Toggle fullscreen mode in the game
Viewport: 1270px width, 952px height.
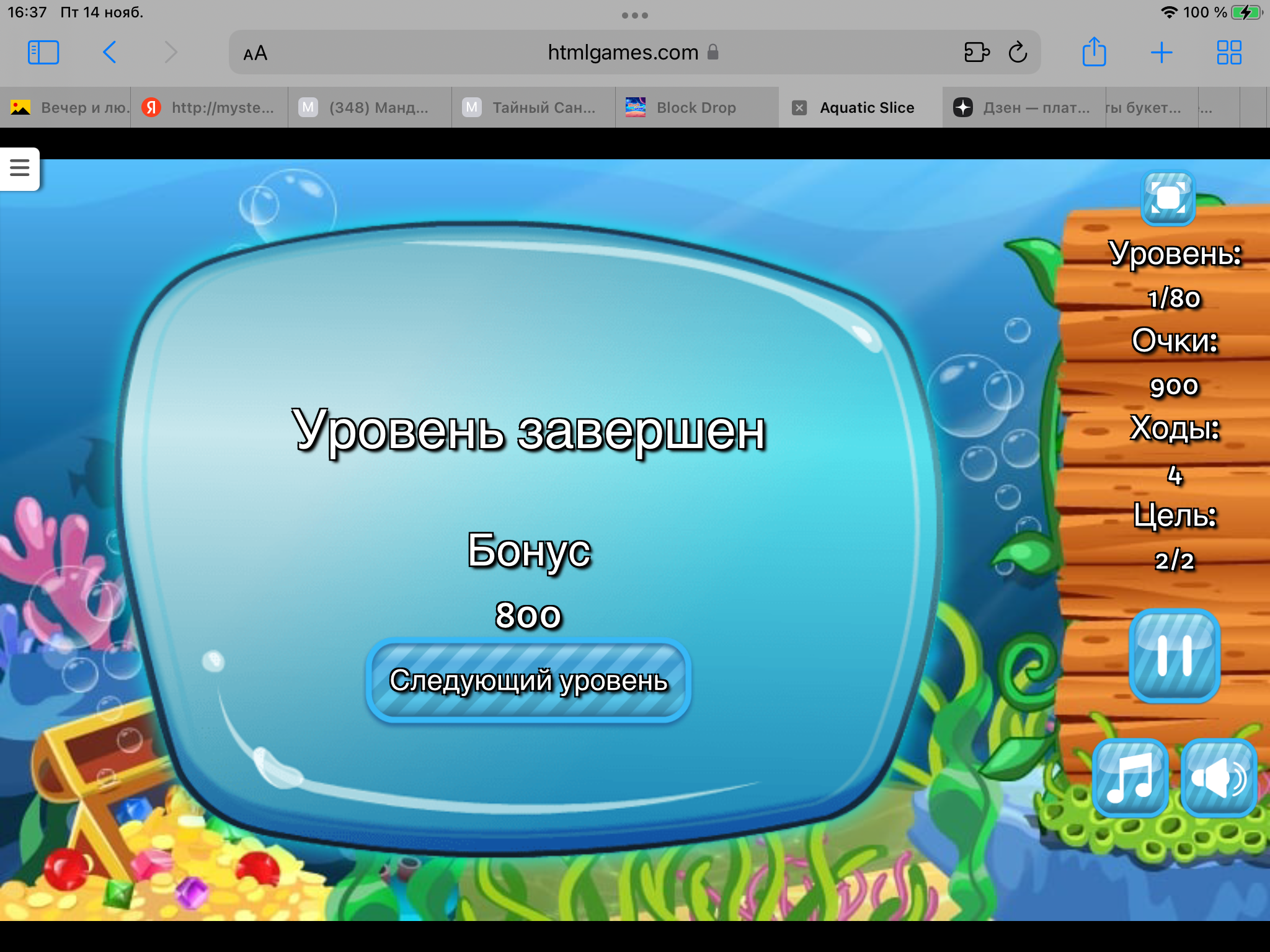[1168, 198]
